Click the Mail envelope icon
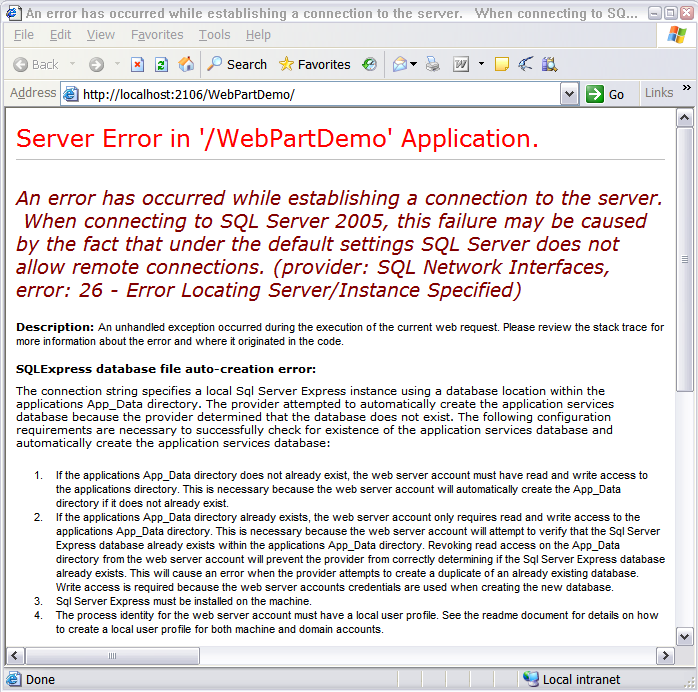698x692 pixels. point(400,64)
